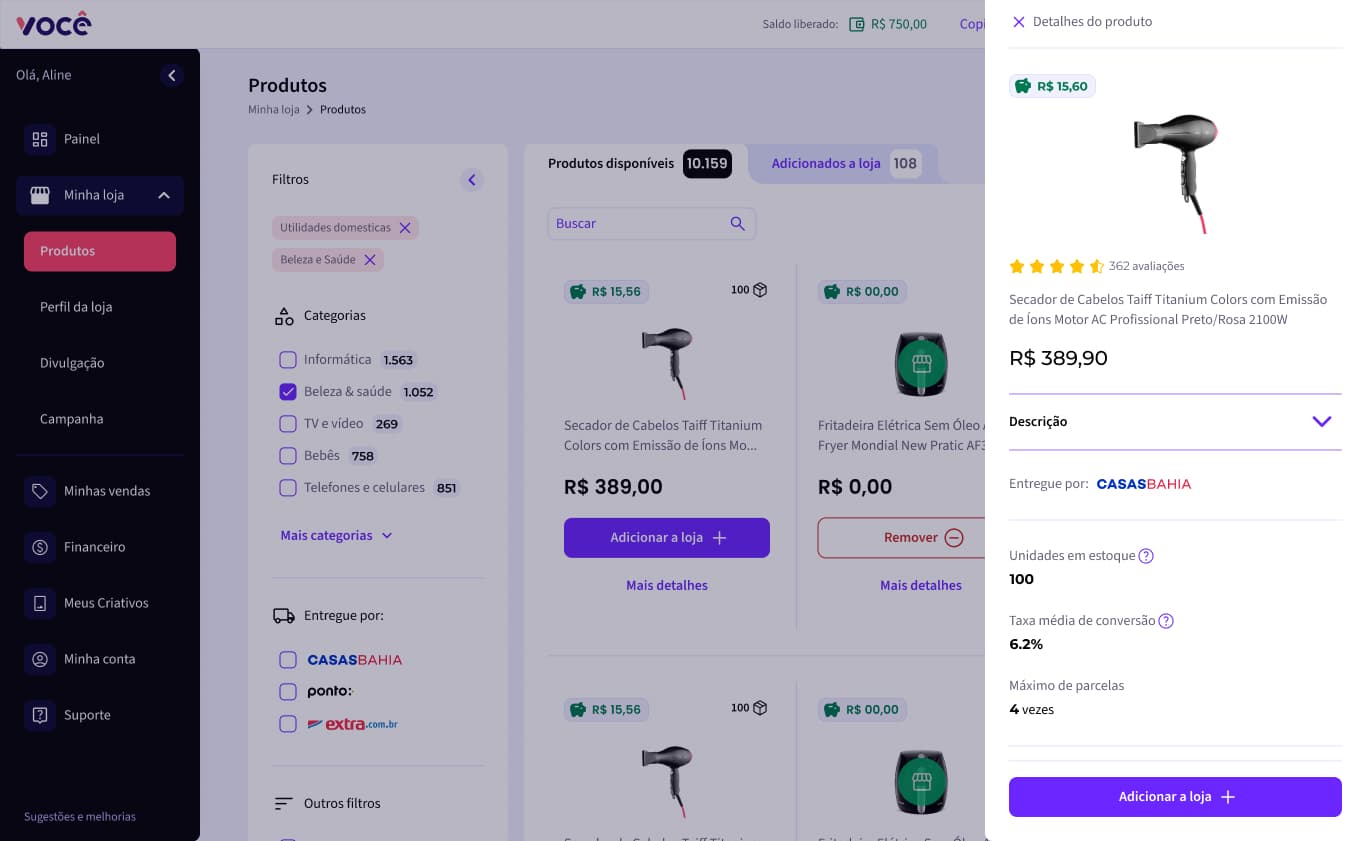Click the Minhas vendas tag icon

coord(40,491)
